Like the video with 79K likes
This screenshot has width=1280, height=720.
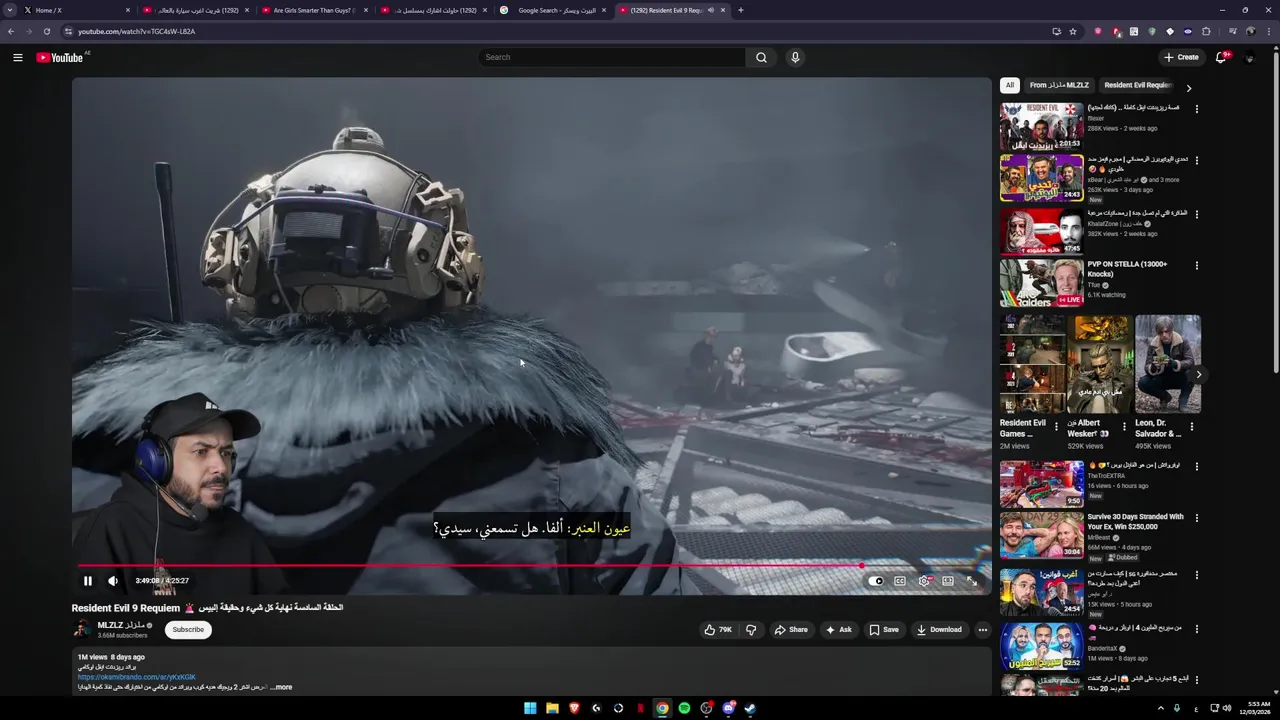pos(718,630)
